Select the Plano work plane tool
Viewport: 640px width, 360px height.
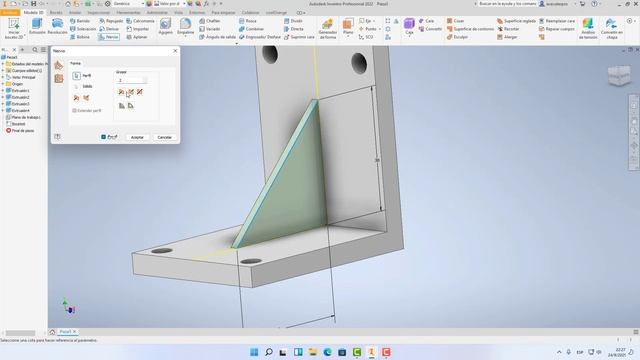click(348, 27)
